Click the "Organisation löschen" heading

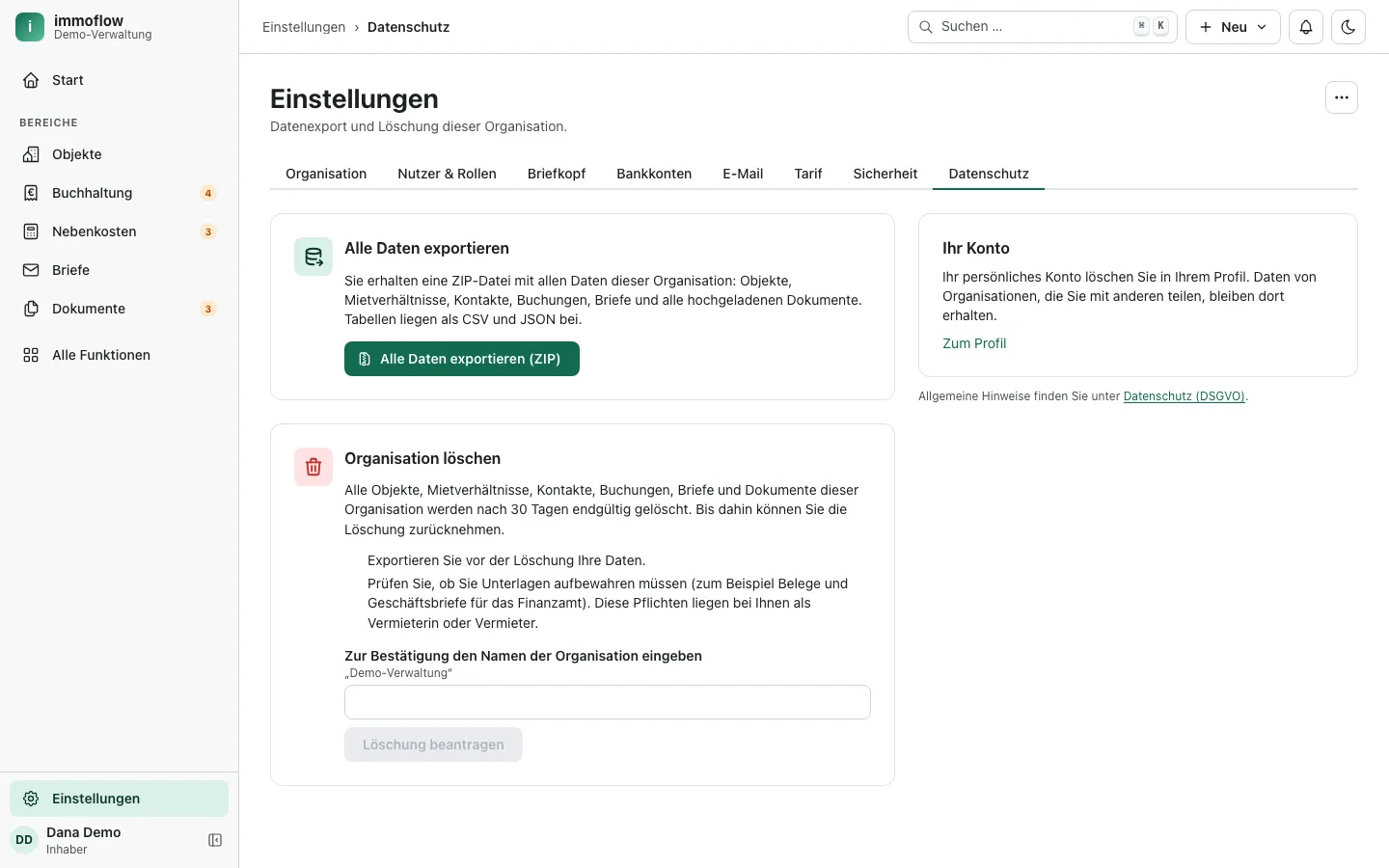coord(422,458)
